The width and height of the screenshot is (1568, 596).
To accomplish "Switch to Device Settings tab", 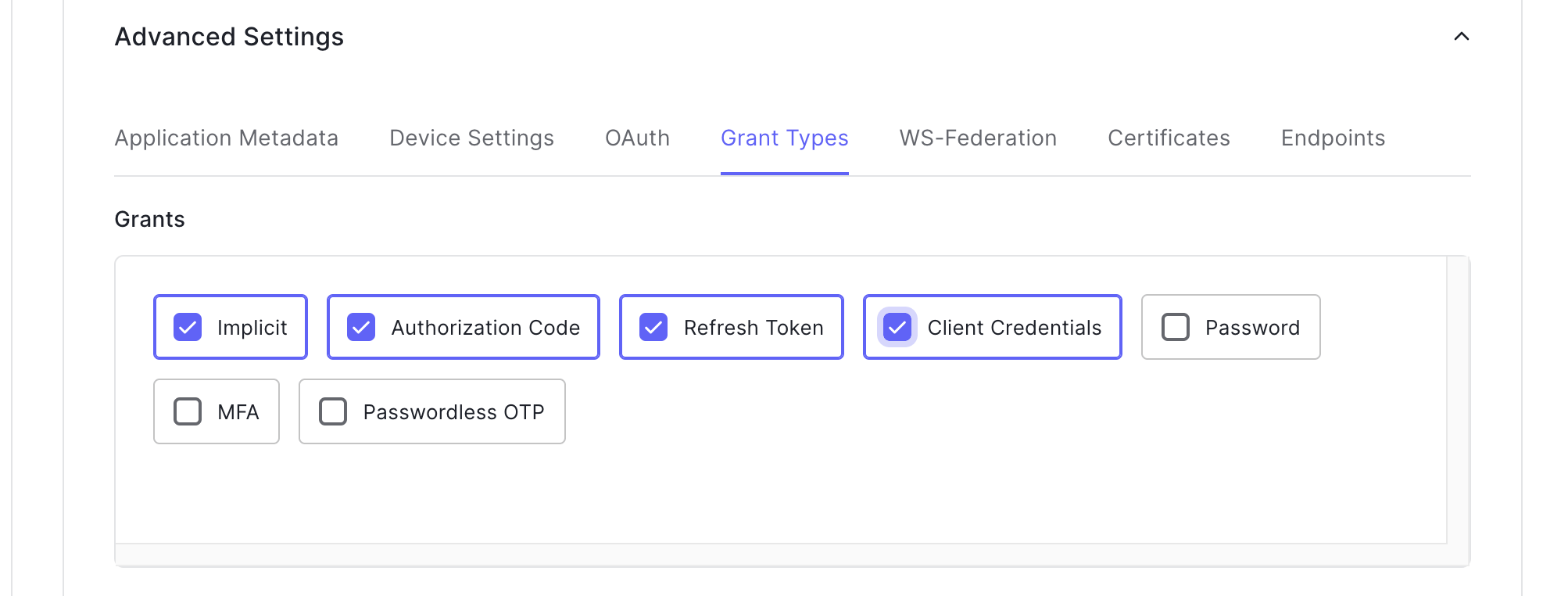I will pos(471,138).
